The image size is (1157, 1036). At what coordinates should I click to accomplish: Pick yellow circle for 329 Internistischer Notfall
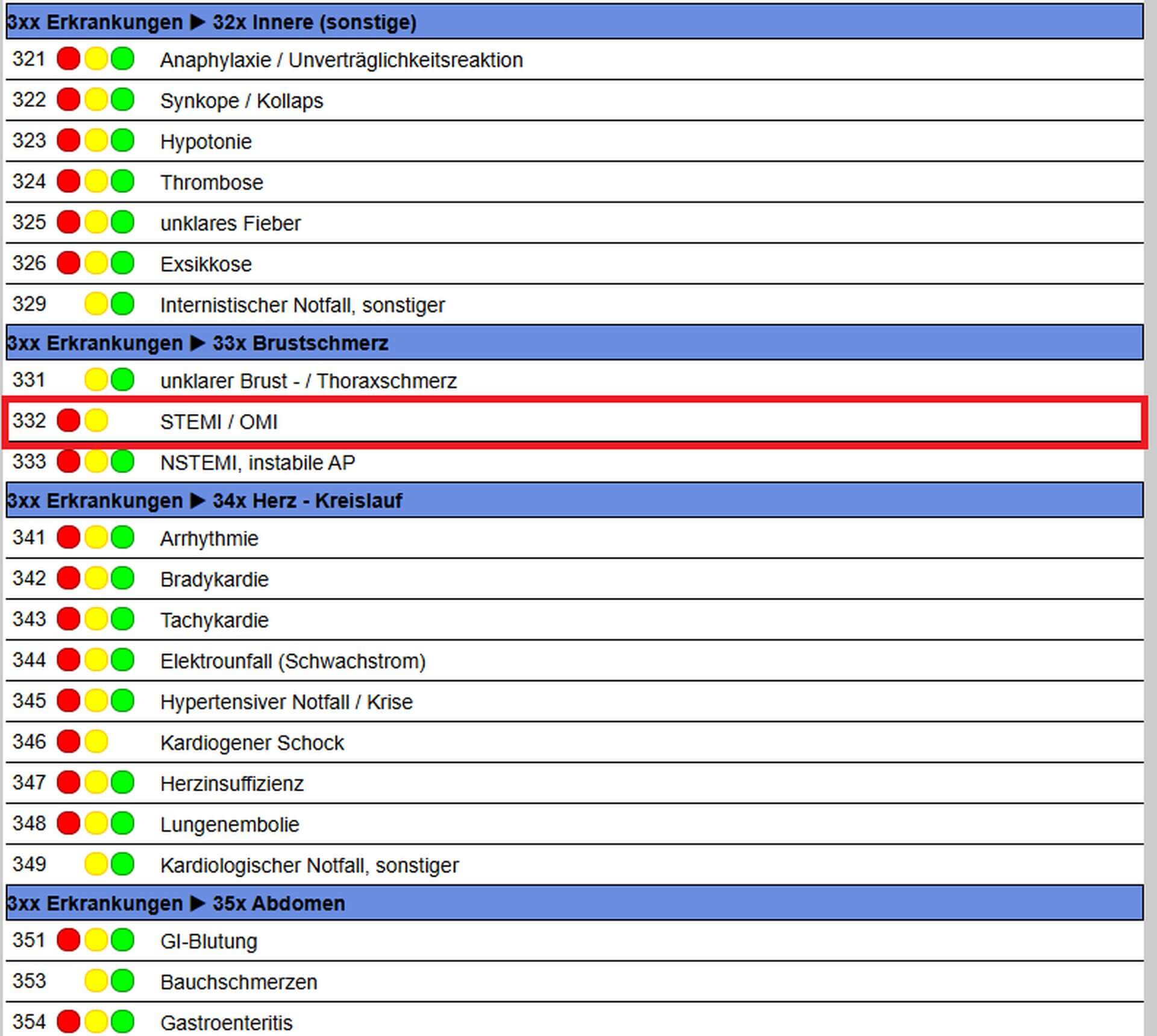(x=96, y=304)
